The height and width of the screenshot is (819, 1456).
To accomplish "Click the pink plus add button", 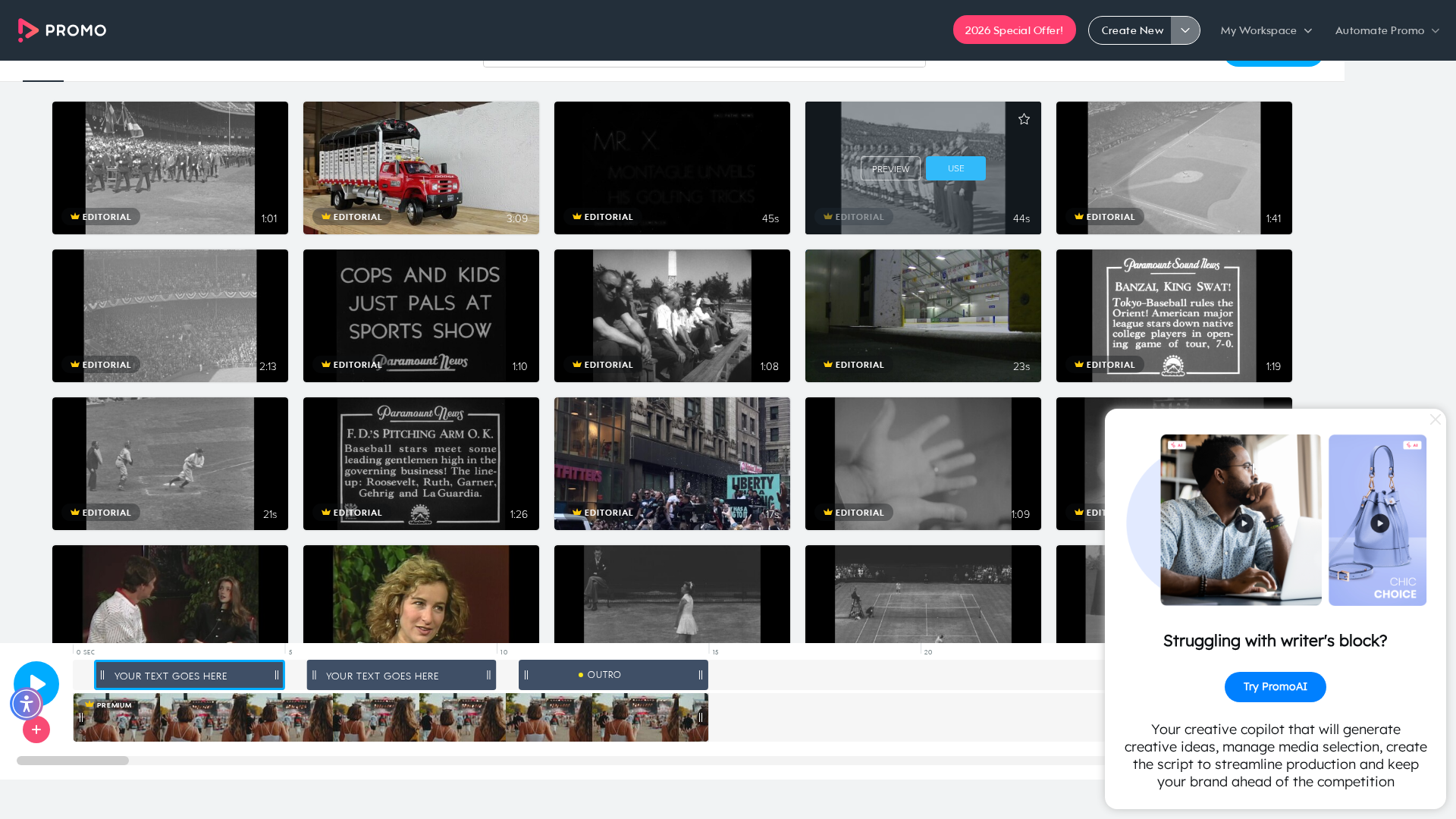I will click(x=36, y=730).
